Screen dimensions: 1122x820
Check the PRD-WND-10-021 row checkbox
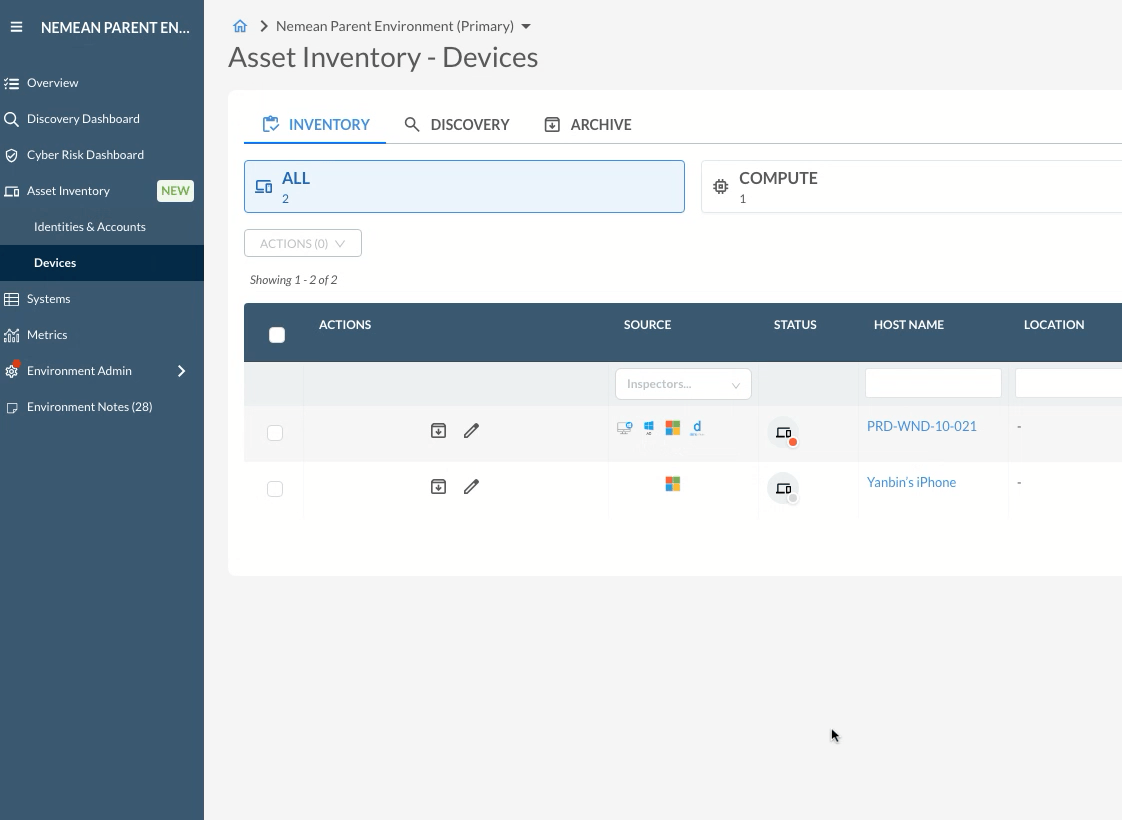(x=275, y=433)
